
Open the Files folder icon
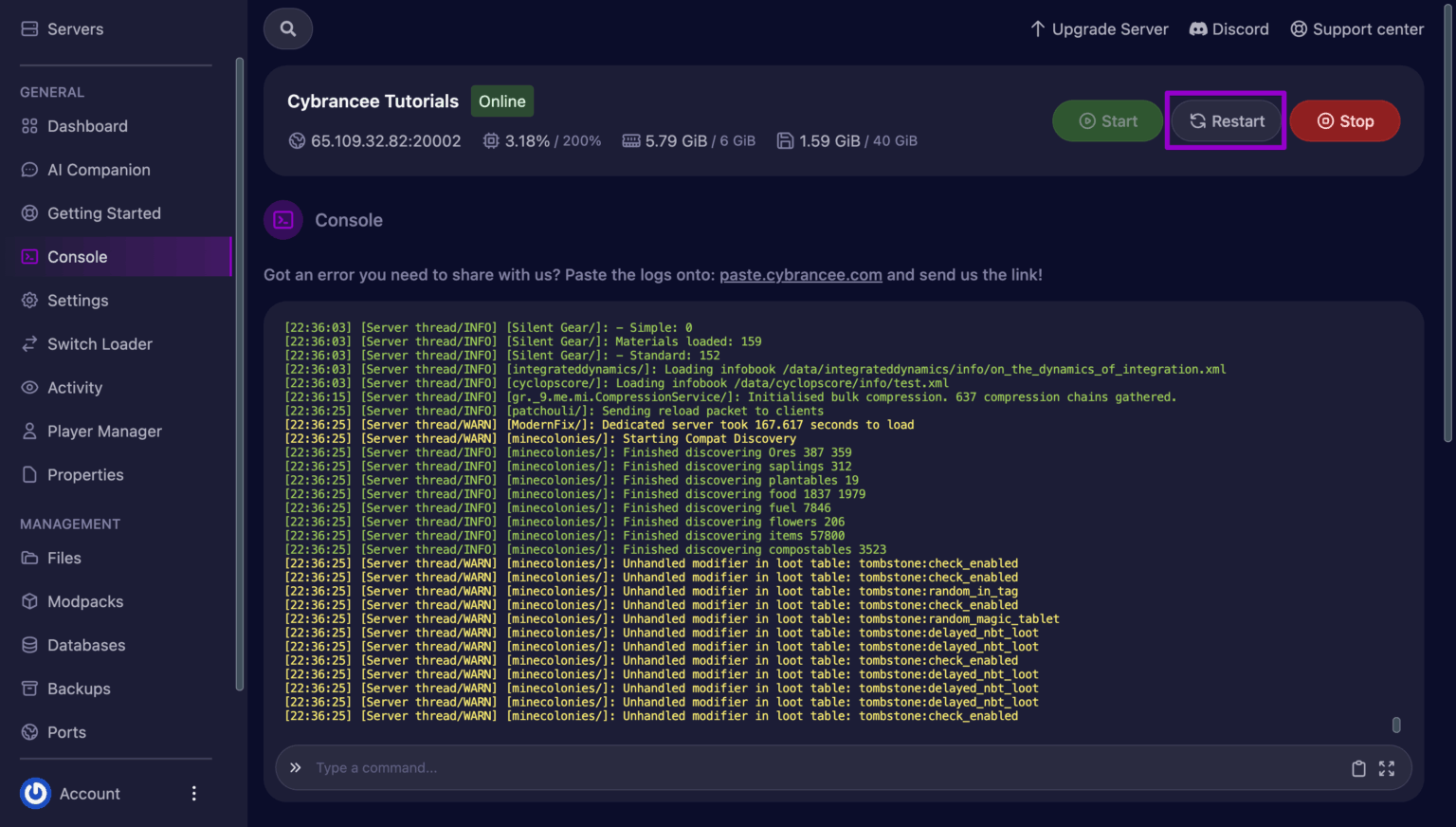pos(29,558)
